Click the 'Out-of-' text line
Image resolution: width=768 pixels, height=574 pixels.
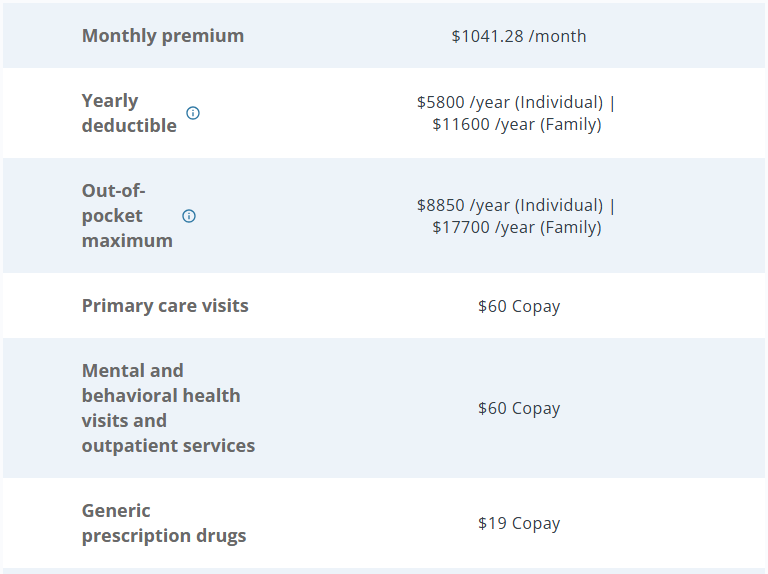click(x=114, y=191)
